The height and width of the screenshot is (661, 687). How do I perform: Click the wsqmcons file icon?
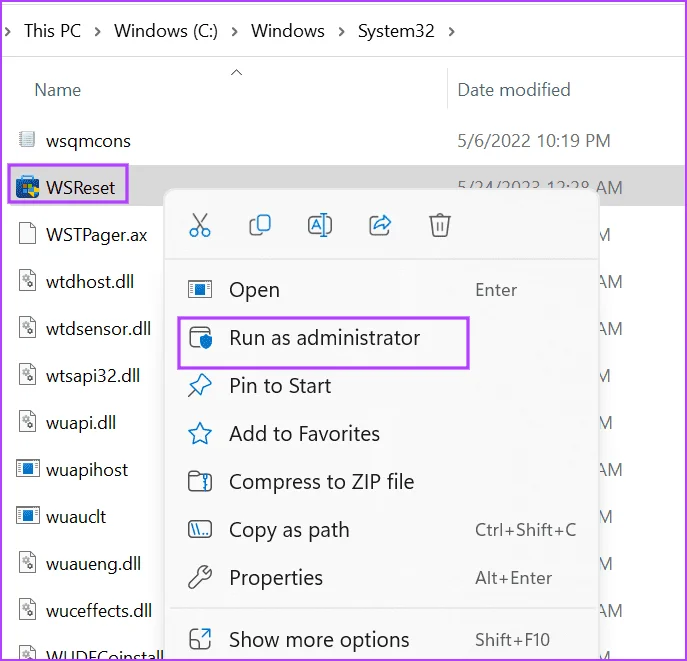tap(27, 140)
